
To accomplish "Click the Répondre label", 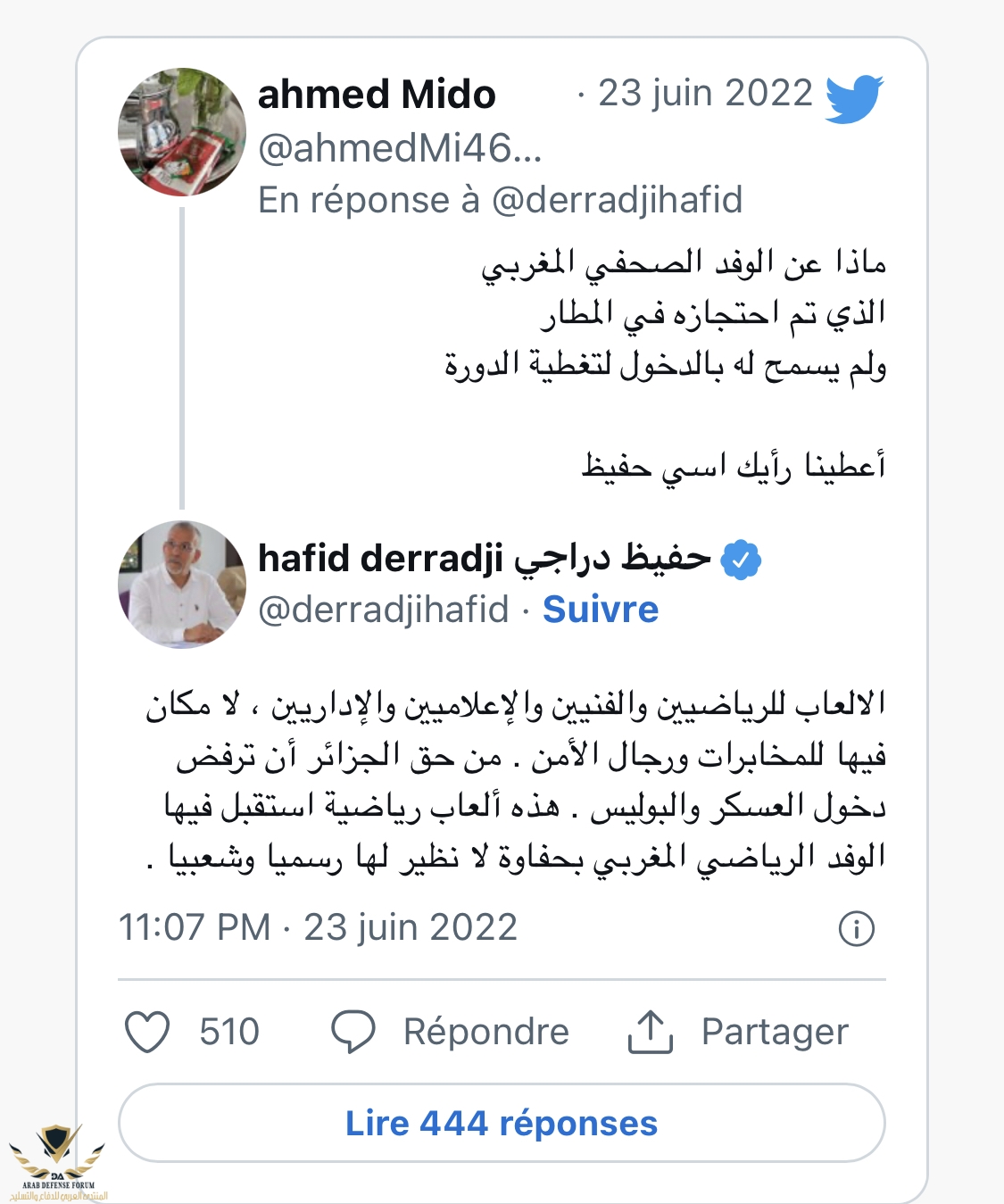I will (x=486, y=1033).
